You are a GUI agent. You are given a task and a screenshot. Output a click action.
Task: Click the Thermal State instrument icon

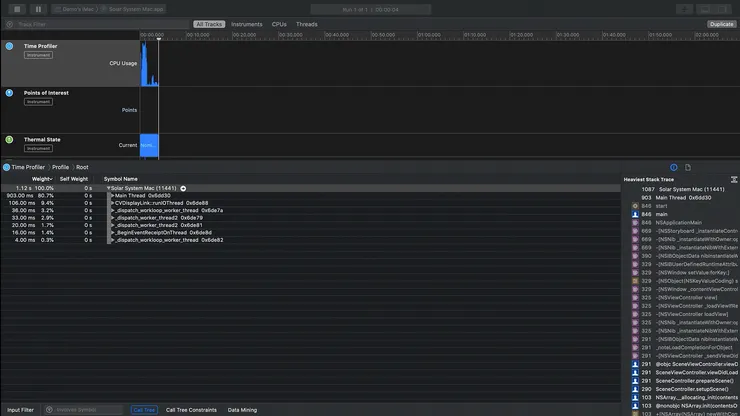tap(9, 140)
